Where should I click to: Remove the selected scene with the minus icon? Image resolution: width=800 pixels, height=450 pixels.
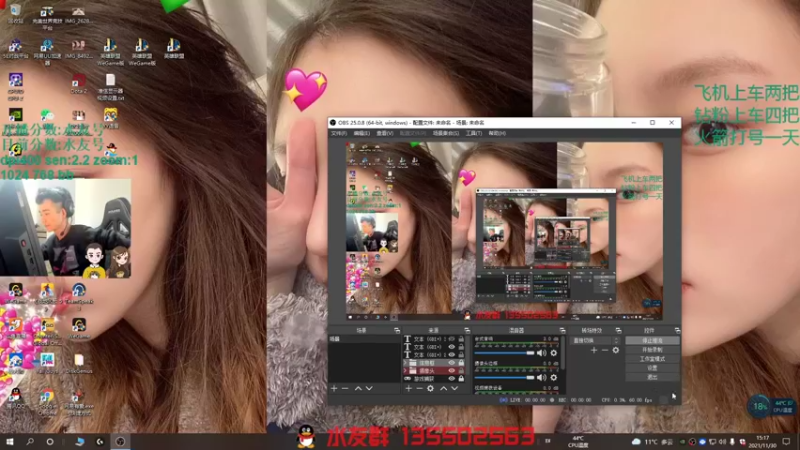(x=345, y=389)
